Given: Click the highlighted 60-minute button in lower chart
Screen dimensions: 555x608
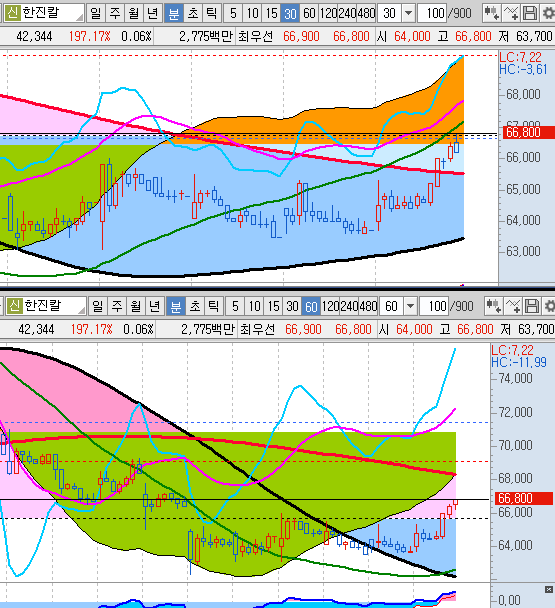Looking at the screenshot, I should tap(311, 306).
